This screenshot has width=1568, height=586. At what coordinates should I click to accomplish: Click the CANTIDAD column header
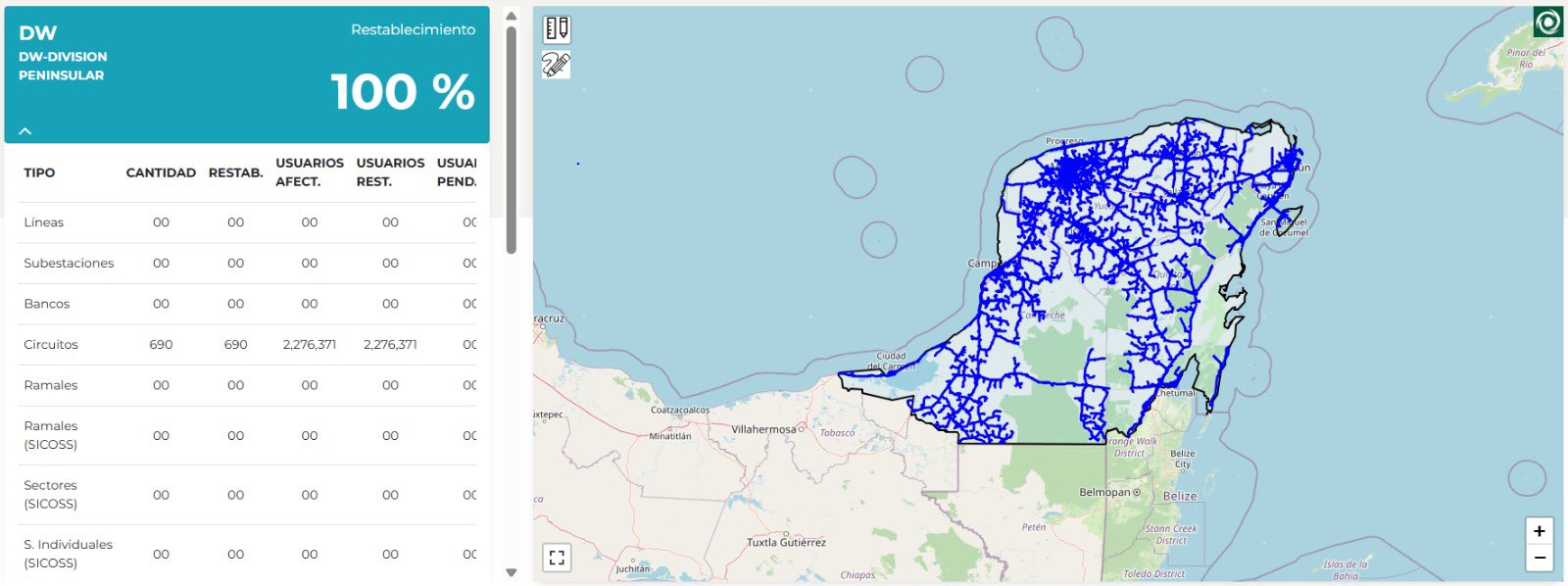coord(161,172)
